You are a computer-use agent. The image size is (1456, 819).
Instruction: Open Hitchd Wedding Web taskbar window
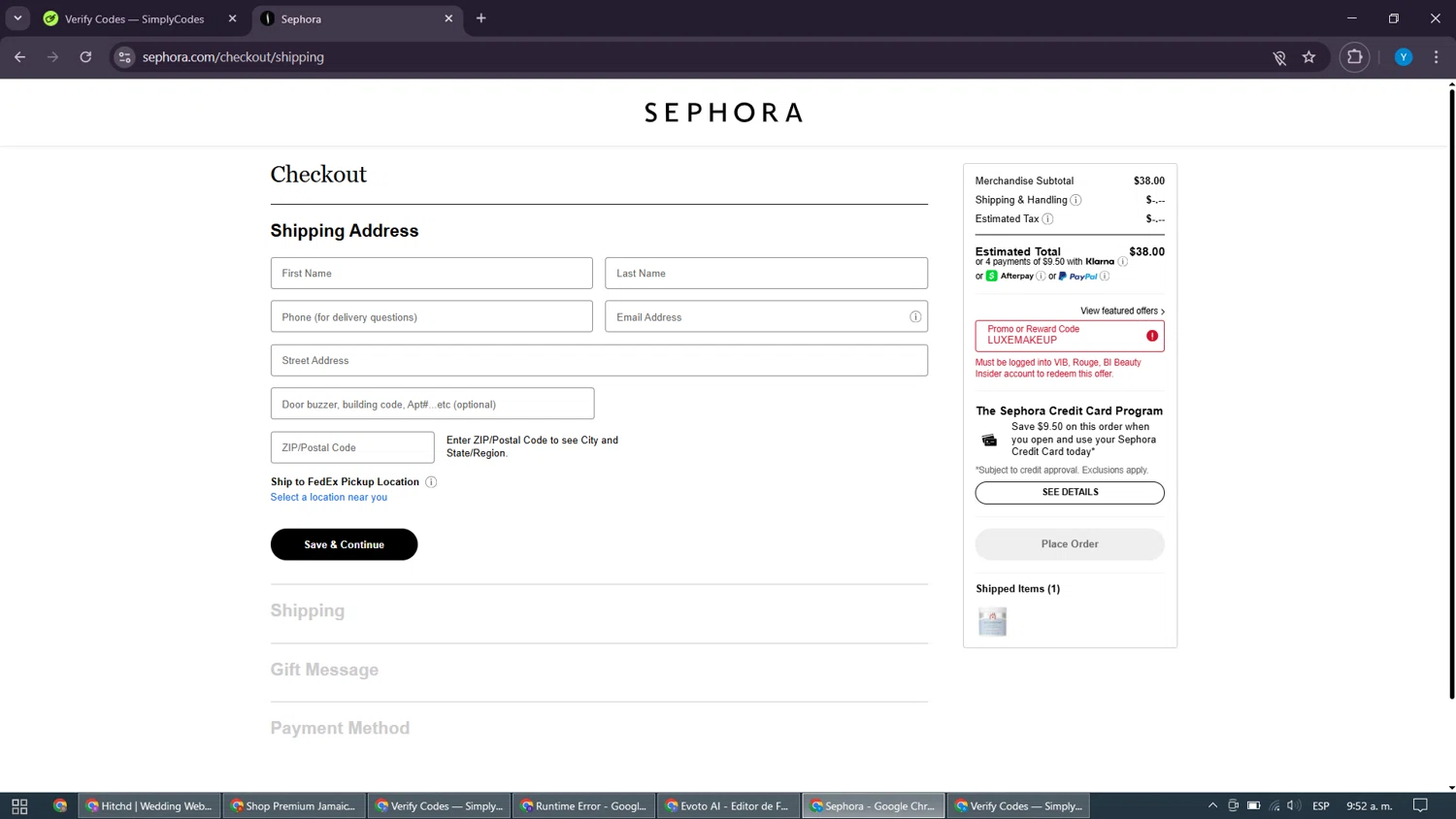(149, 806)
